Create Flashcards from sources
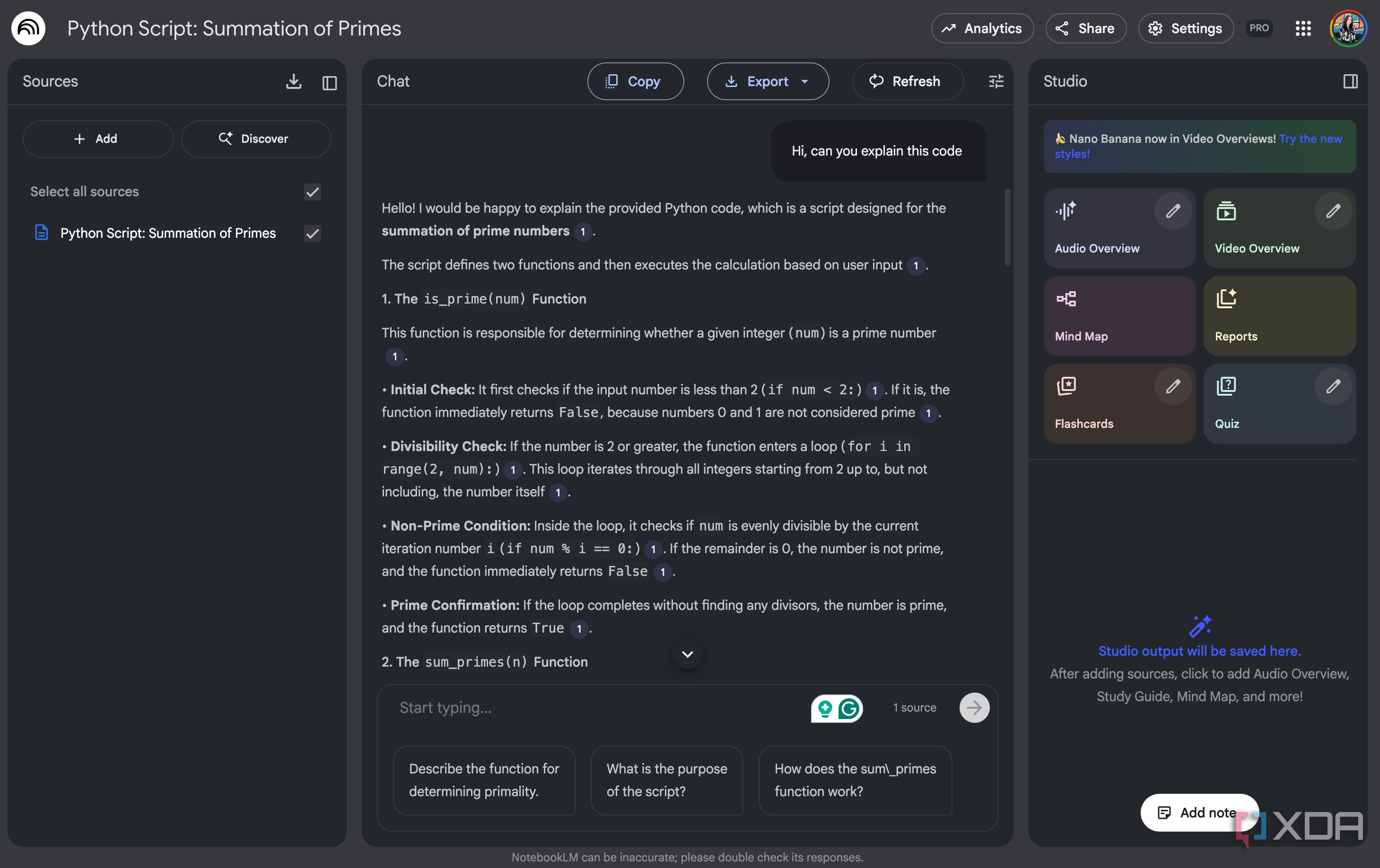The width and height of the screenshot is (1380, 868). click(1118, 404)
